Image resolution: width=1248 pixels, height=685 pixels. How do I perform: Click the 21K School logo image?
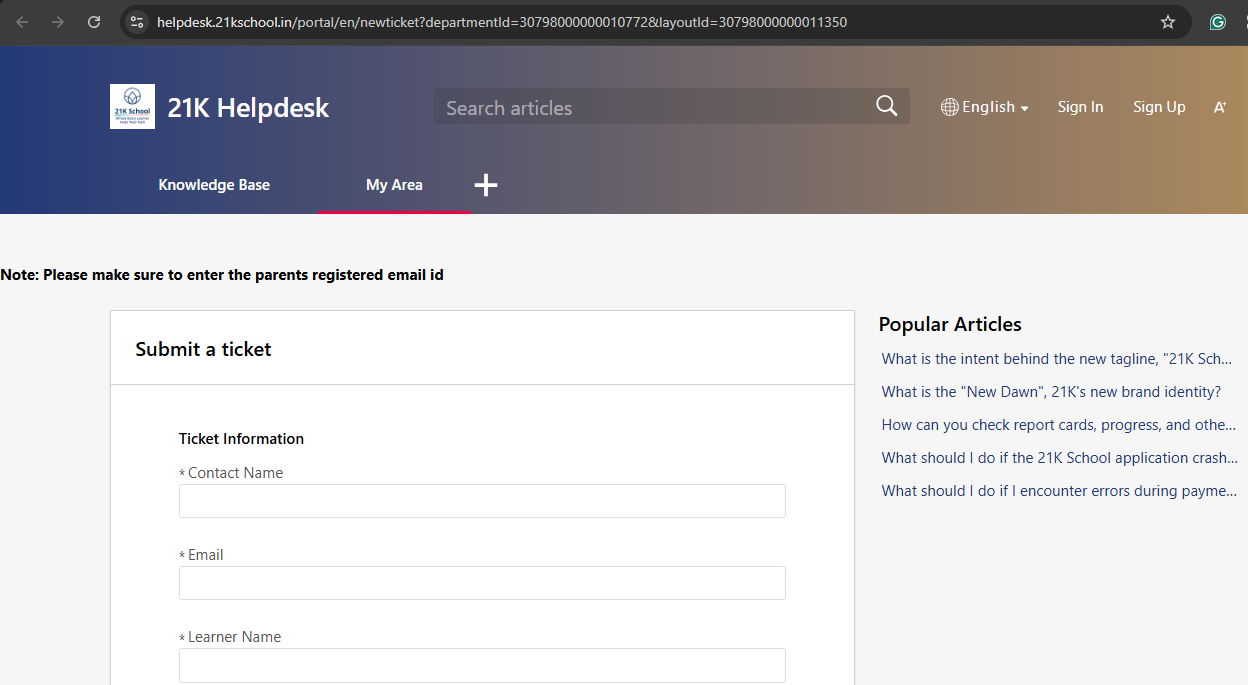132,107
